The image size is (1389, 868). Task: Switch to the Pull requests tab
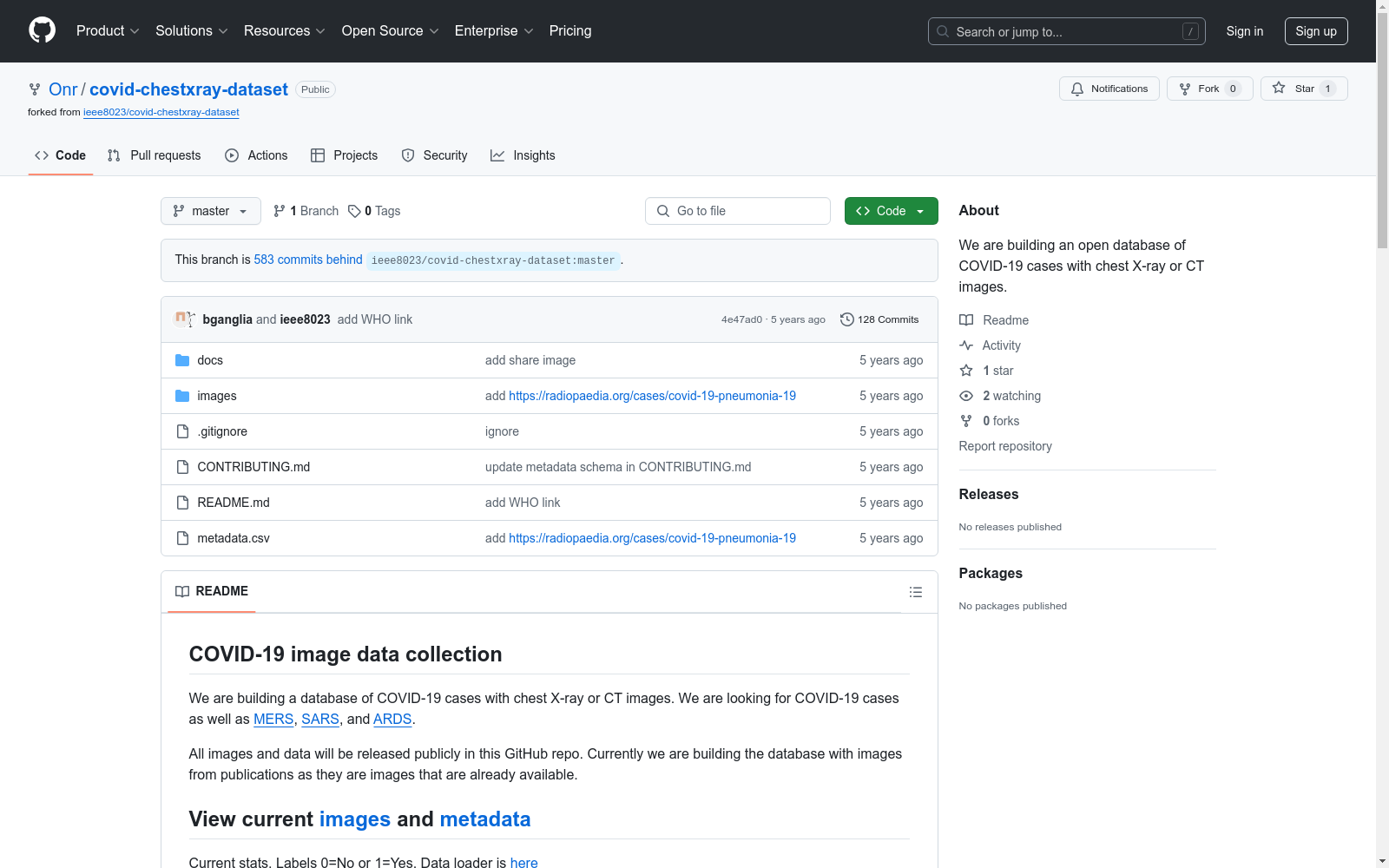pyautogui.click(x=154, y=155)
